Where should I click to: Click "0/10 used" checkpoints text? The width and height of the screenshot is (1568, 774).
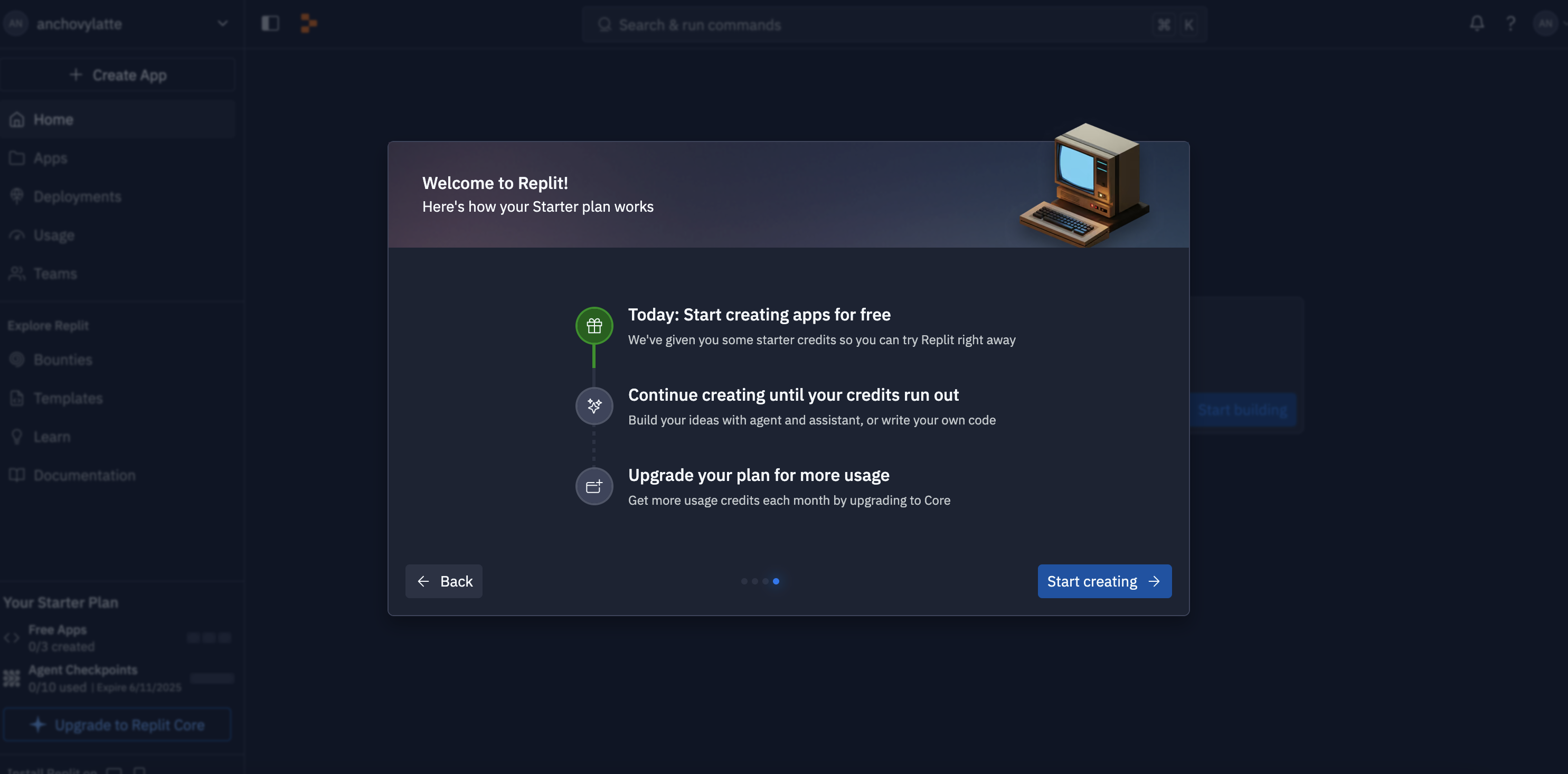pyautogui.click(x=57, y=687)
